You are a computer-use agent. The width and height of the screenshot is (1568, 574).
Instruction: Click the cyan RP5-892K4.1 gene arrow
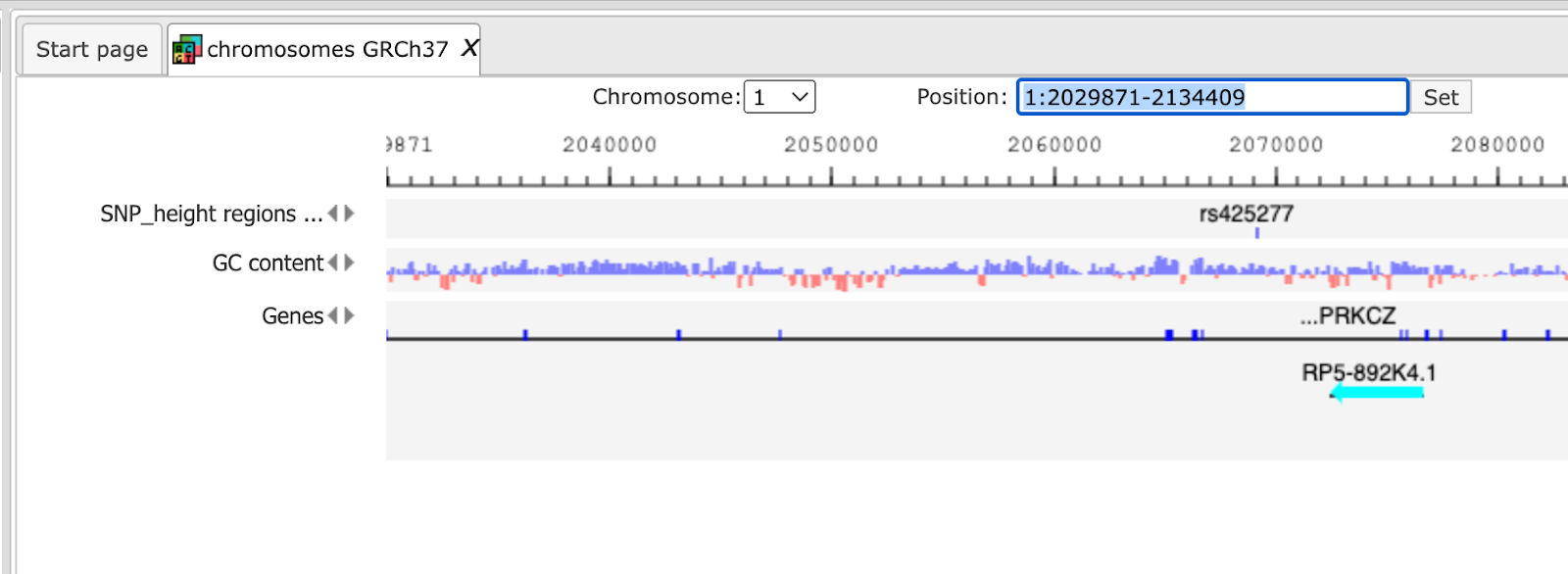pyautogui.click(x=1377, y=393)
